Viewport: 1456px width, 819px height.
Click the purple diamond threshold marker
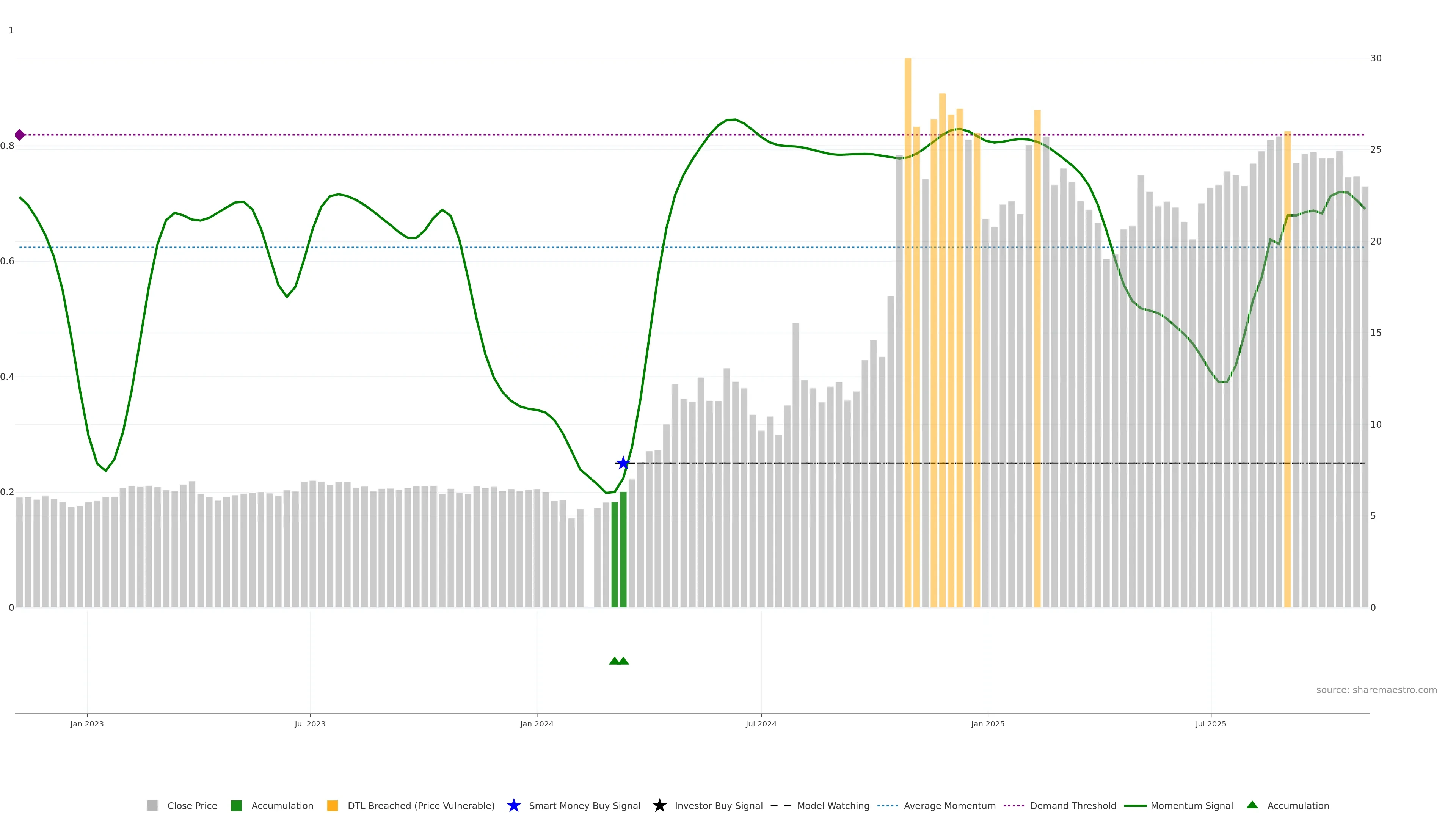point(20,135)
